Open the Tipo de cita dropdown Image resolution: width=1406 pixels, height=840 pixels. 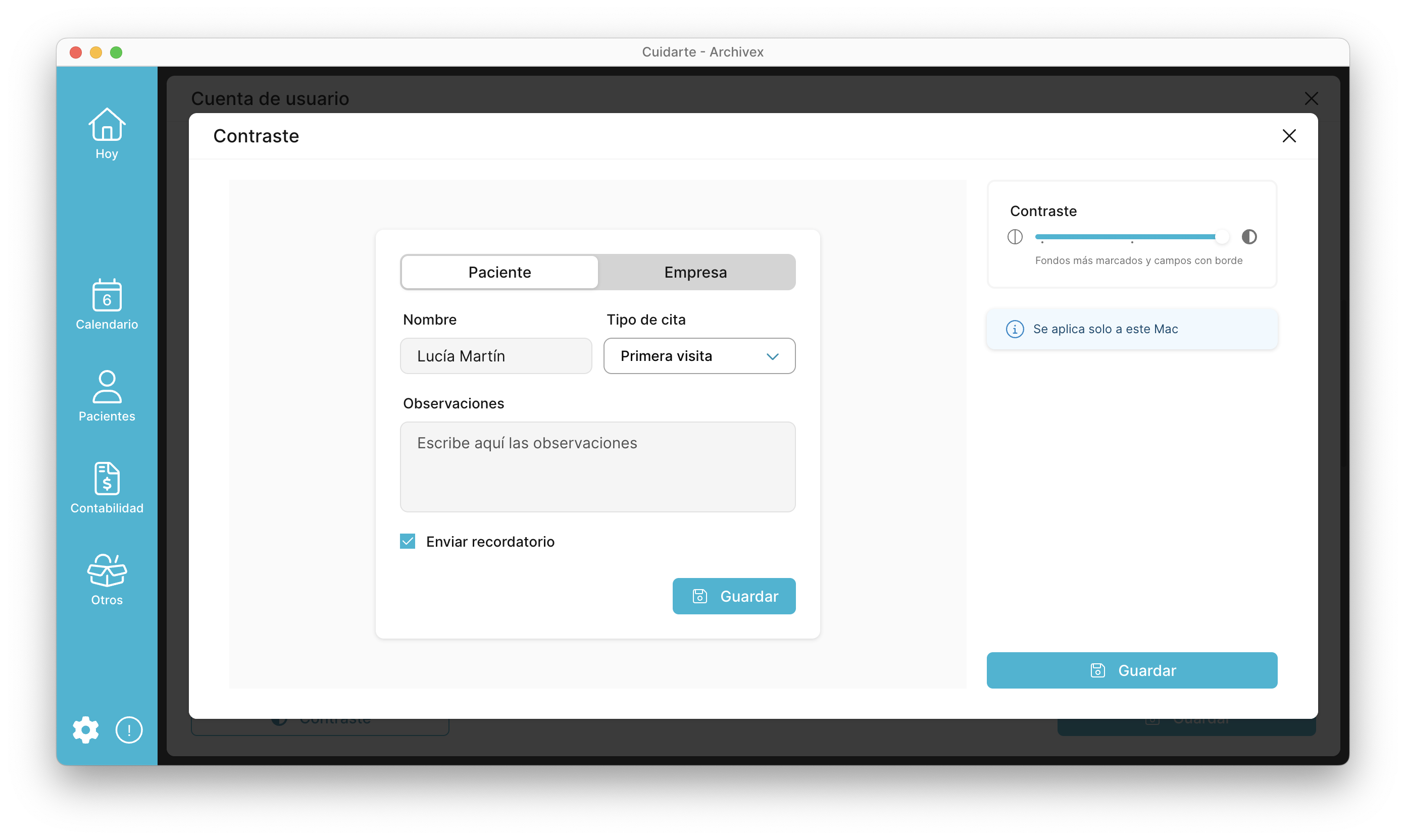(699, 356)
